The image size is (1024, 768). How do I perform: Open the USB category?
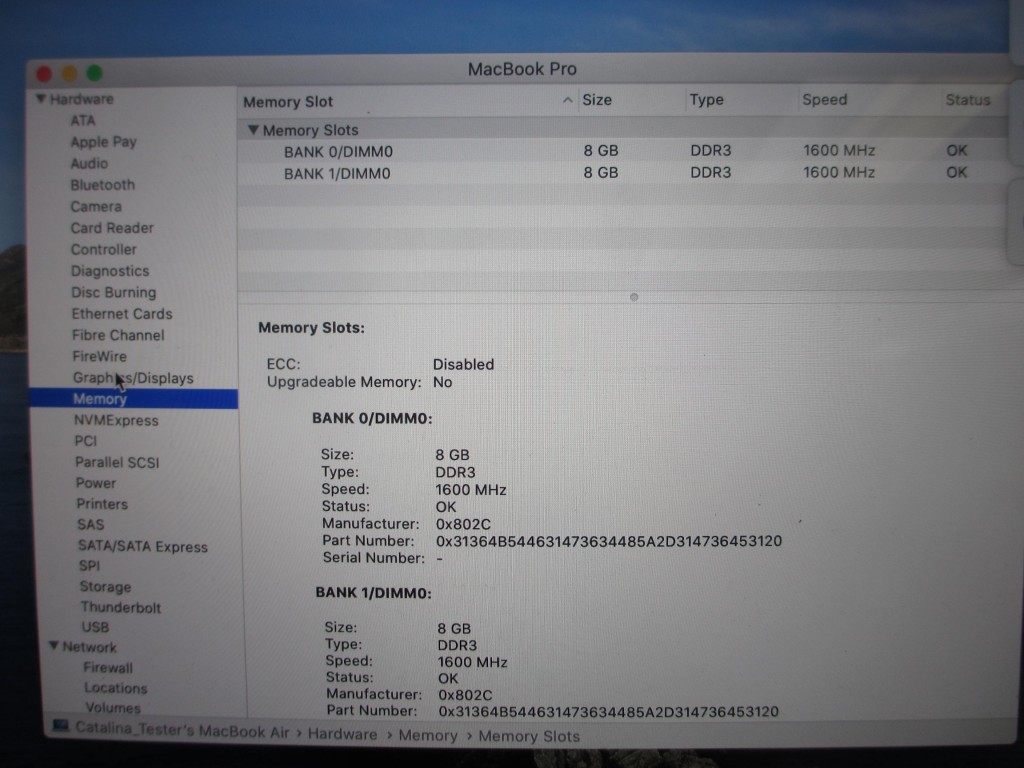click(95, 627)
